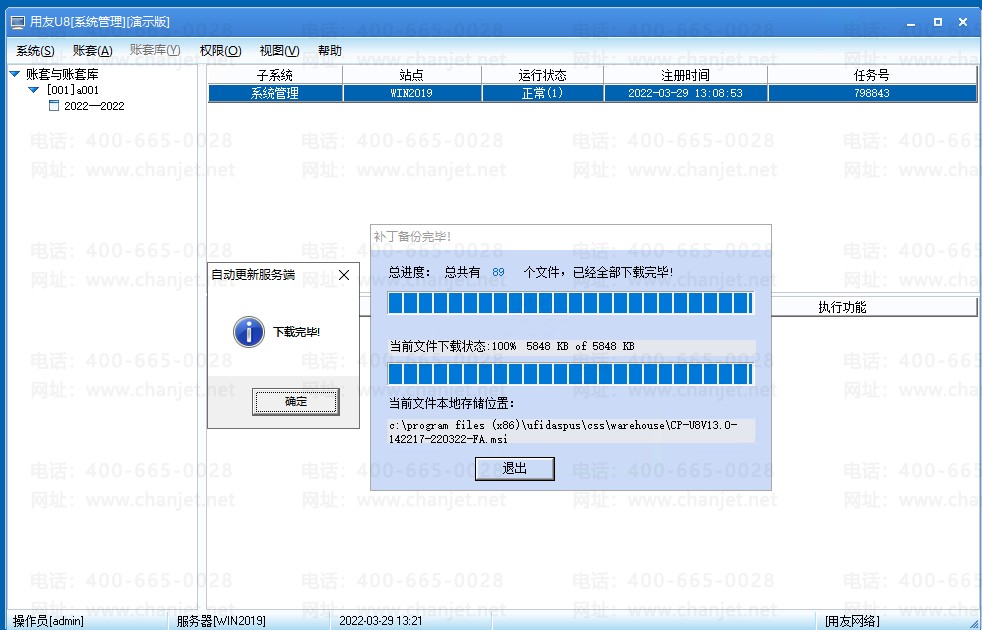Click the 当前文件本地存储位置 label

[x=452, y=403]
